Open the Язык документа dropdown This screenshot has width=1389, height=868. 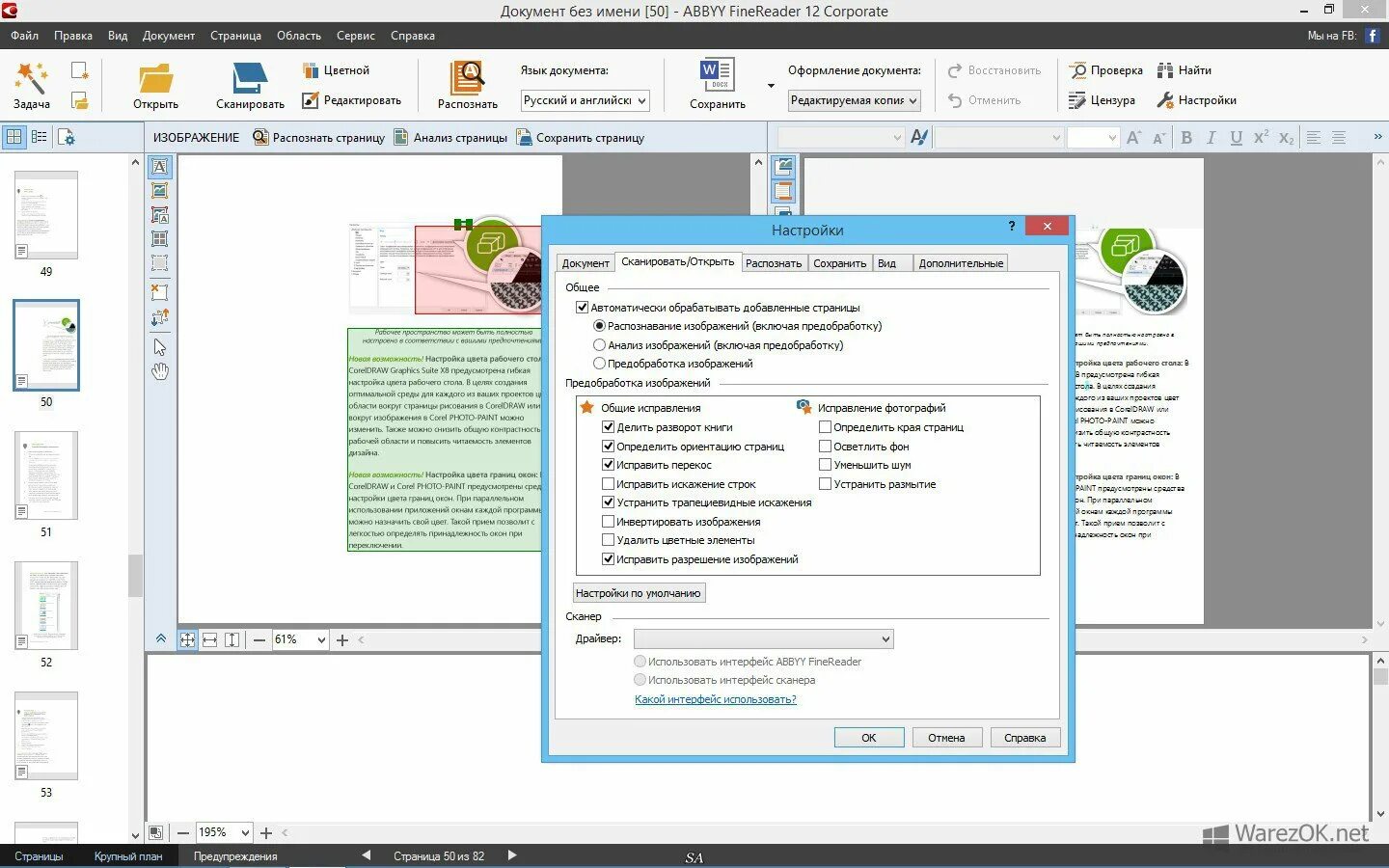(585, 100)
